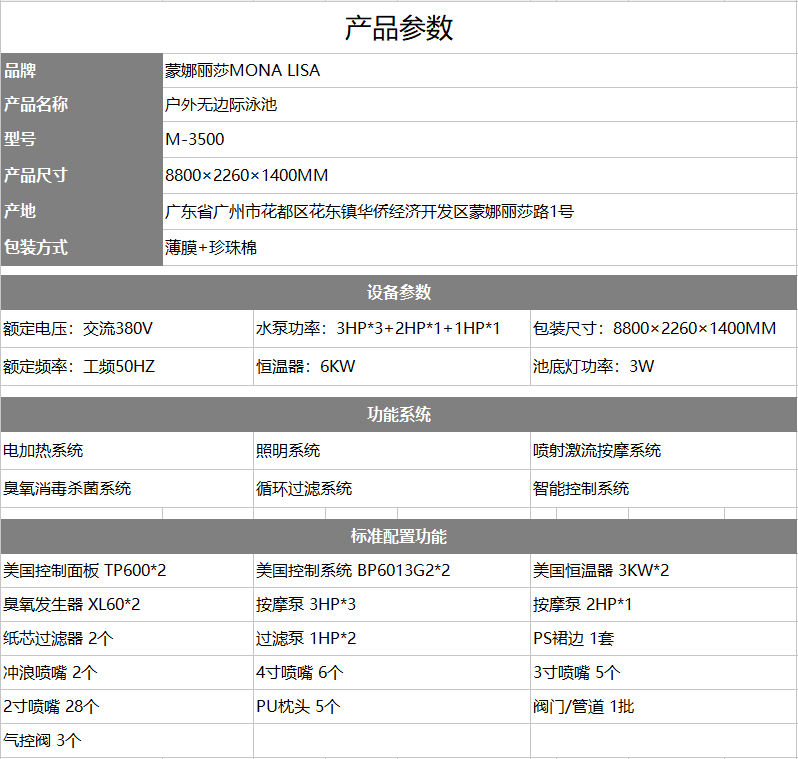Click the PU枕头 5个 cell
The height and width of the screenshot is (759, 798).
click(x=298, y=707)
